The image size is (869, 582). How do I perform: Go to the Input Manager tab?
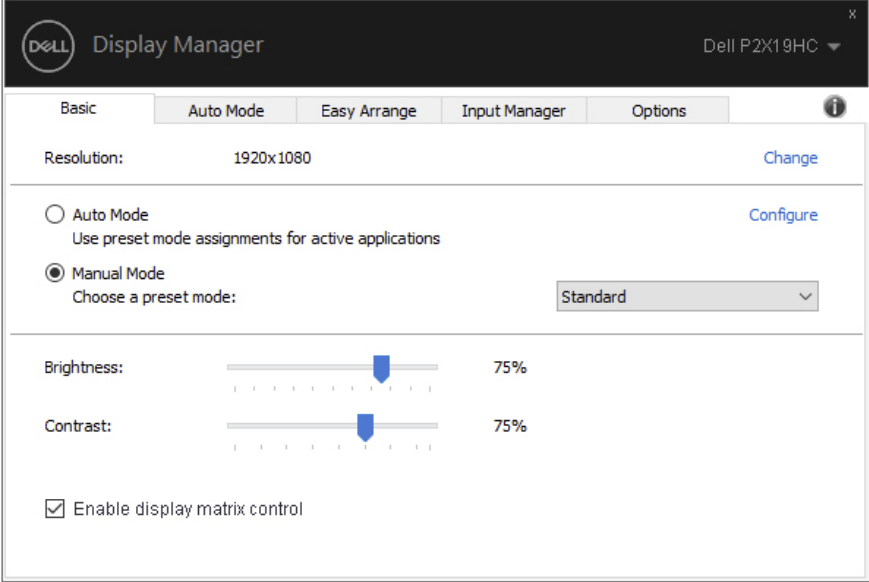[514, 111]
